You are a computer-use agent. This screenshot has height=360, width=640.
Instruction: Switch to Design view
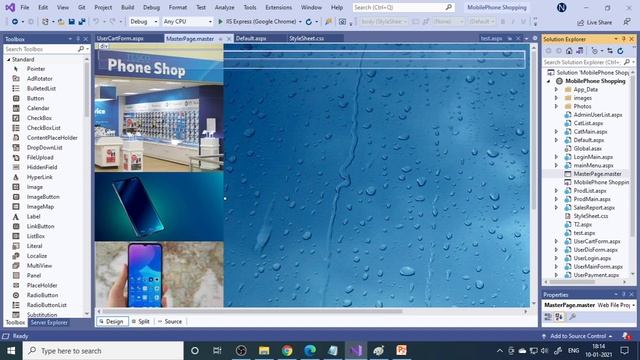tap(112, 322)
